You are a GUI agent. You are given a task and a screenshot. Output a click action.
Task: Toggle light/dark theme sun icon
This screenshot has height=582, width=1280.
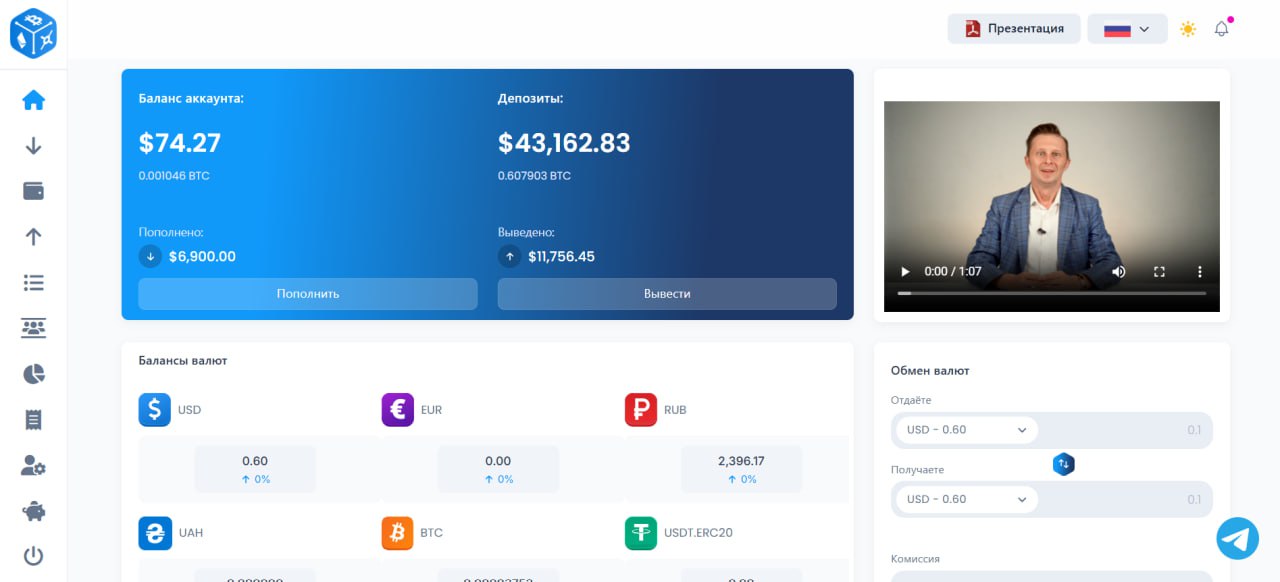tap(1187, 29)
